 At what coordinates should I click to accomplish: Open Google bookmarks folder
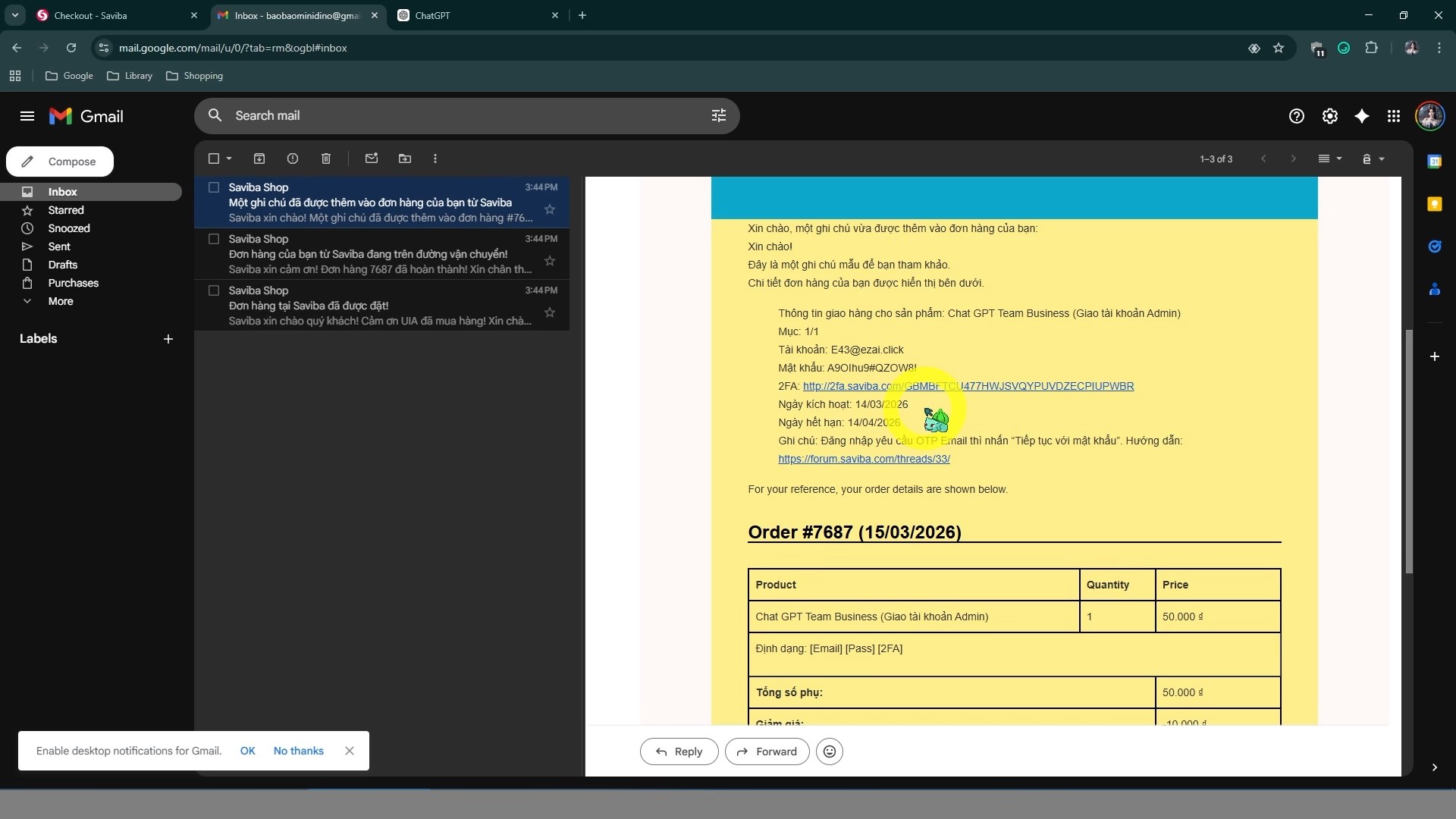pyautogui.click(x=69, y=76)
